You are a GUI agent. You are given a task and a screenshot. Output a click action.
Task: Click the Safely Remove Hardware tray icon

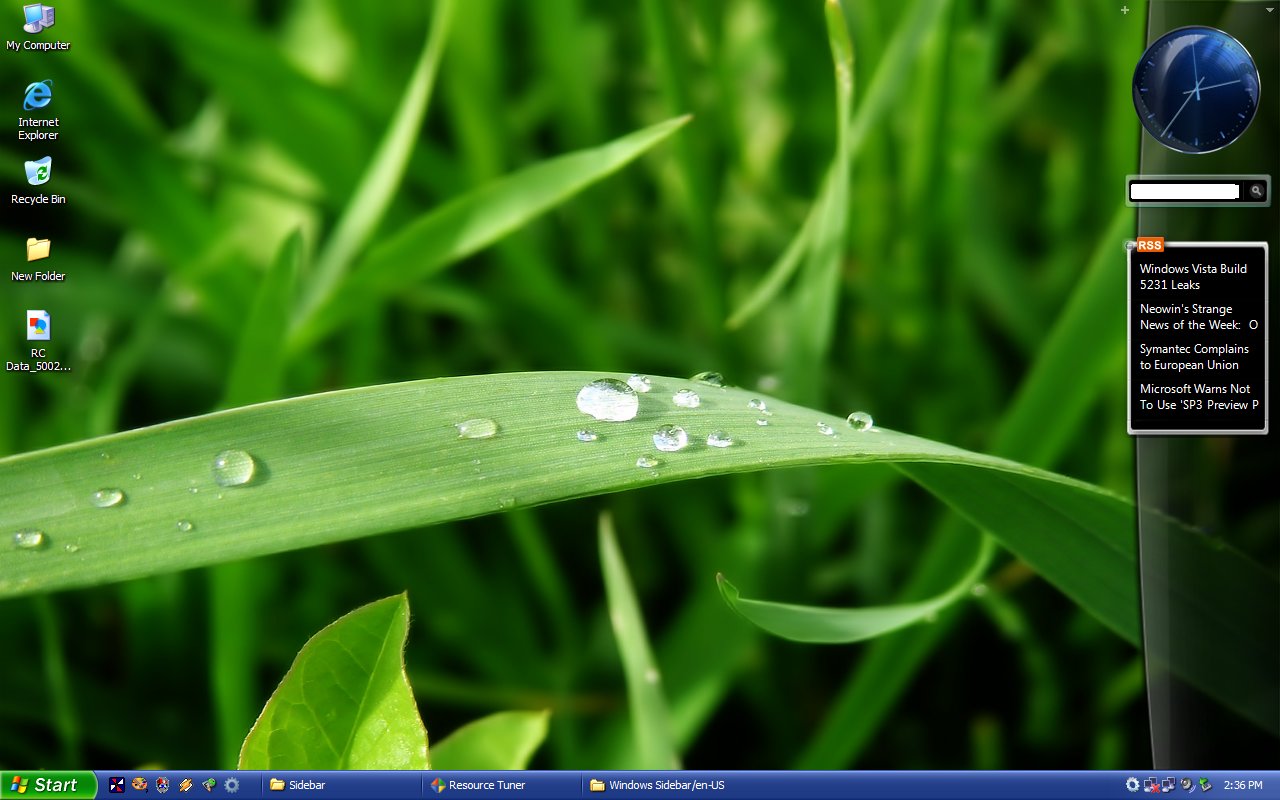pos(1205,785)
